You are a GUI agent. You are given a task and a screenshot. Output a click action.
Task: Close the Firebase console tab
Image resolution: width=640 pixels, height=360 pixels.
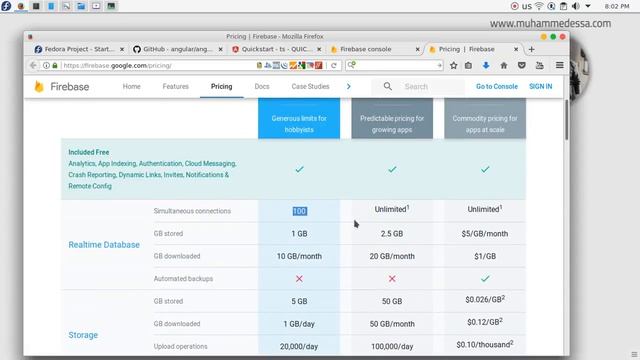(417, 49)
